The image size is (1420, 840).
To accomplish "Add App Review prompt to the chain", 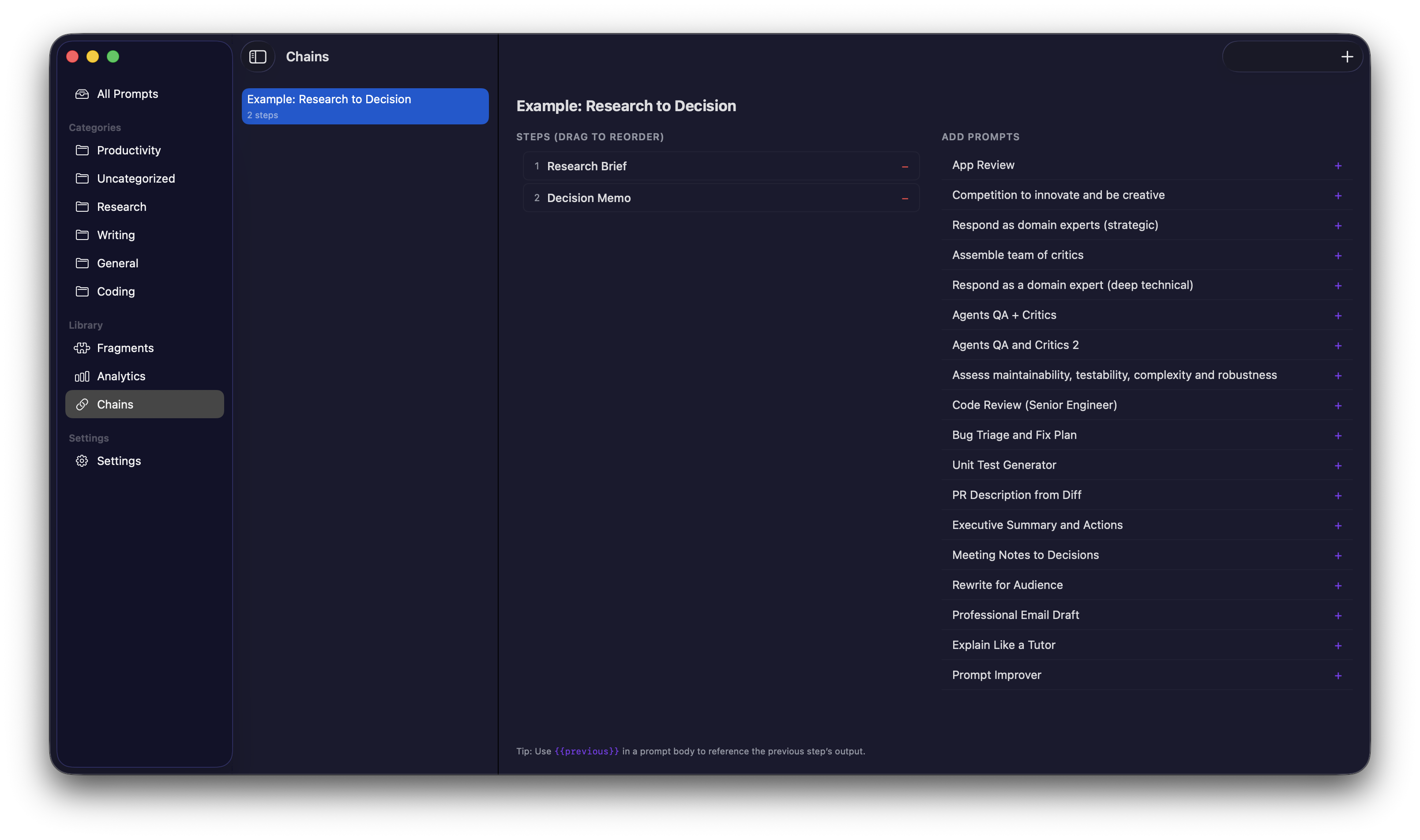I will pyautogui.click(x=1337, y=165).
